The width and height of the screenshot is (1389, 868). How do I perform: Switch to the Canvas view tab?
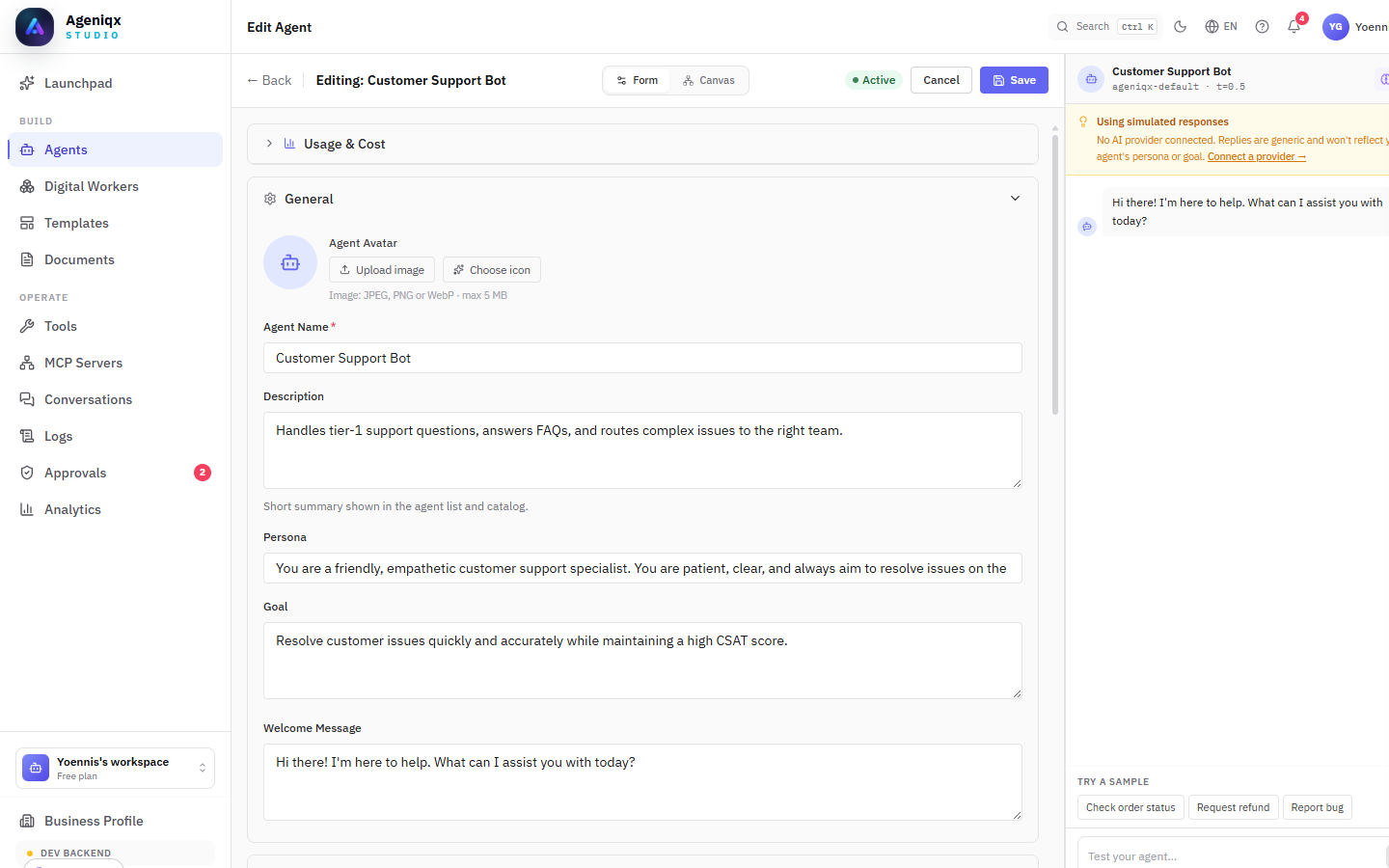[709, 80]
